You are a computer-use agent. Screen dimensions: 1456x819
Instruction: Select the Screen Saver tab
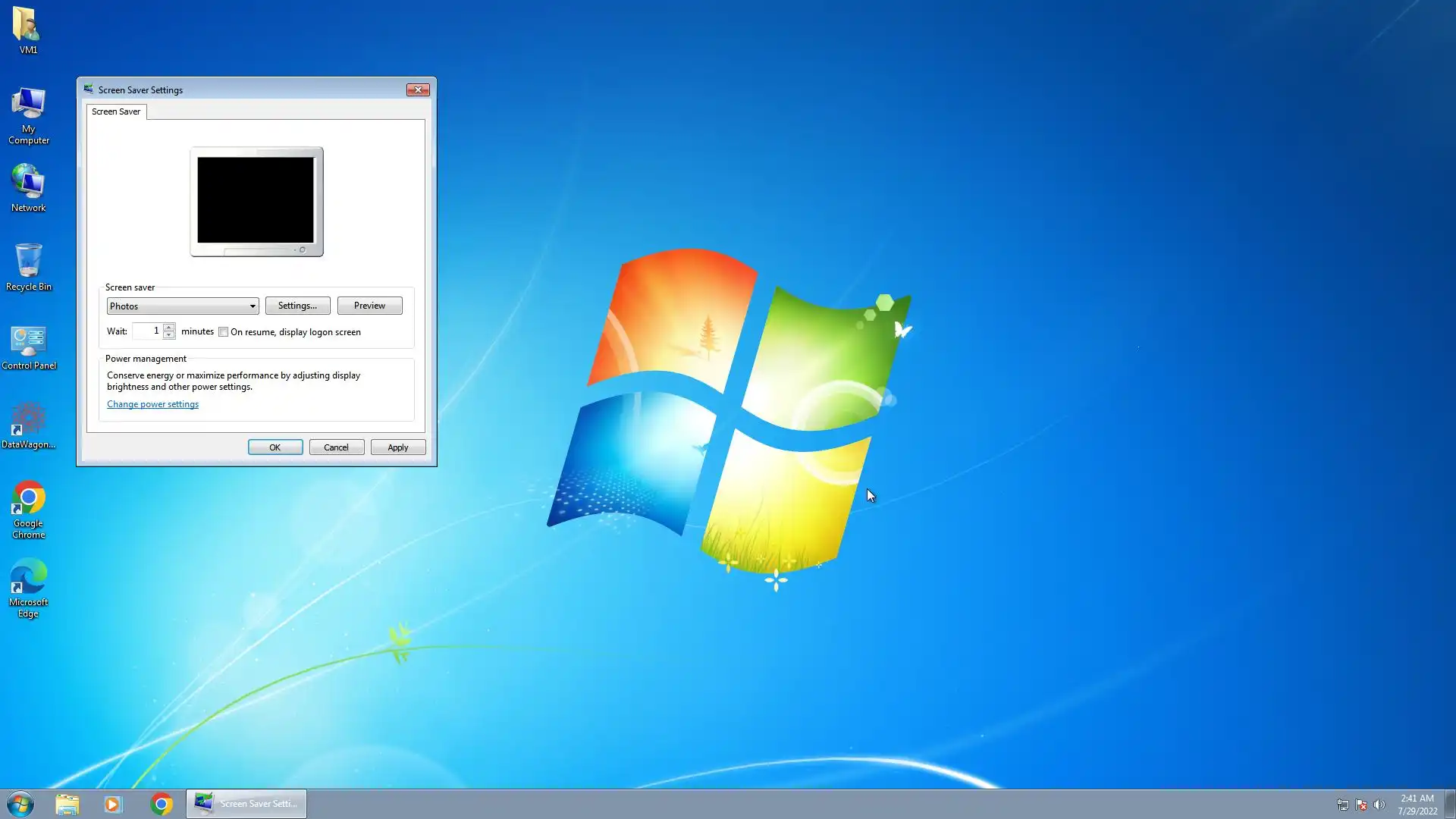click(116, 111)
